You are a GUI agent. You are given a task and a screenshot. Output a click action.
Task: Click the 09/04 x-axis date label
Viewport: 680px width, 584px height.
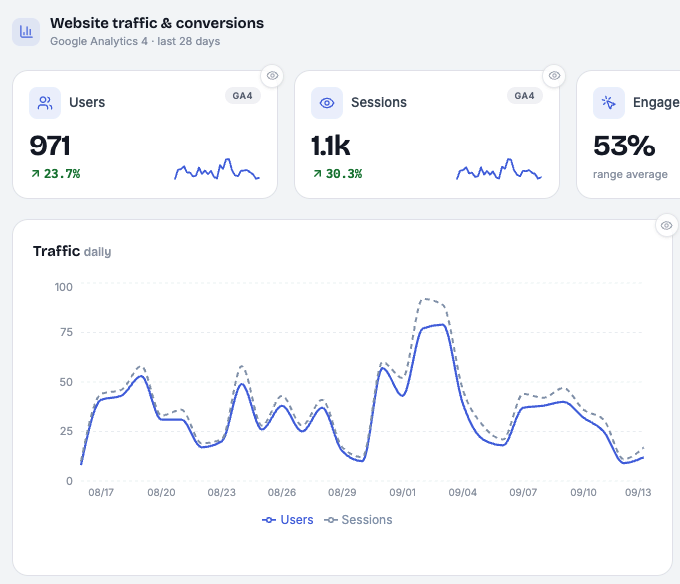click(463, 493)
